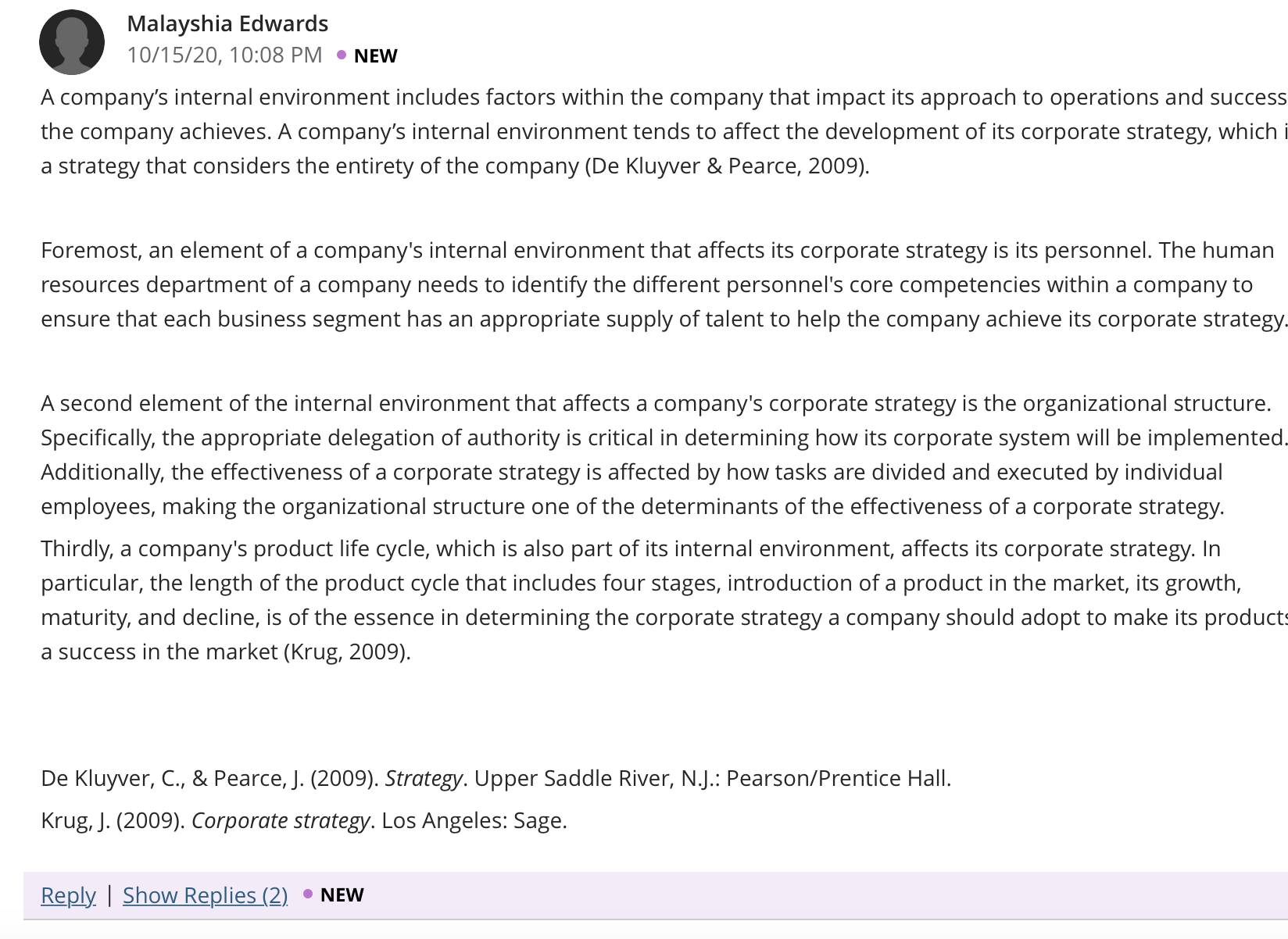Click the empty area of the lavender reply bar

[x=821, y=895]
